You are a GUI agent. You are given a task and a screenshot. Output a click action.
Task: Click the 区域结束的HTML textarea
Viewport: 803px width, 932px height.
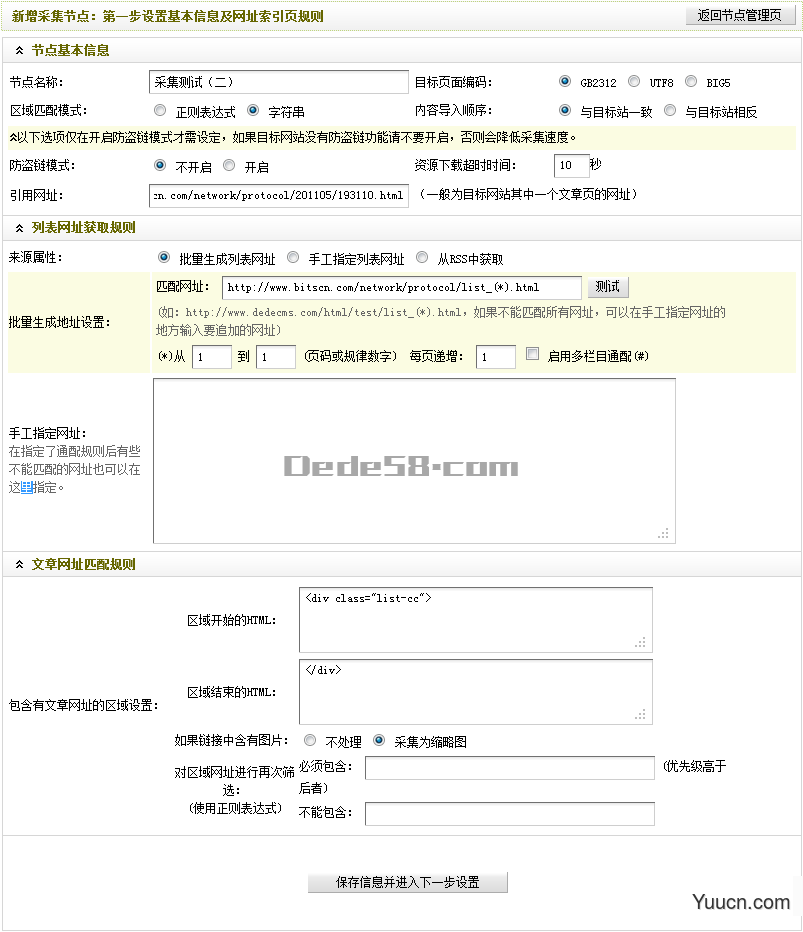click(475, 692)
